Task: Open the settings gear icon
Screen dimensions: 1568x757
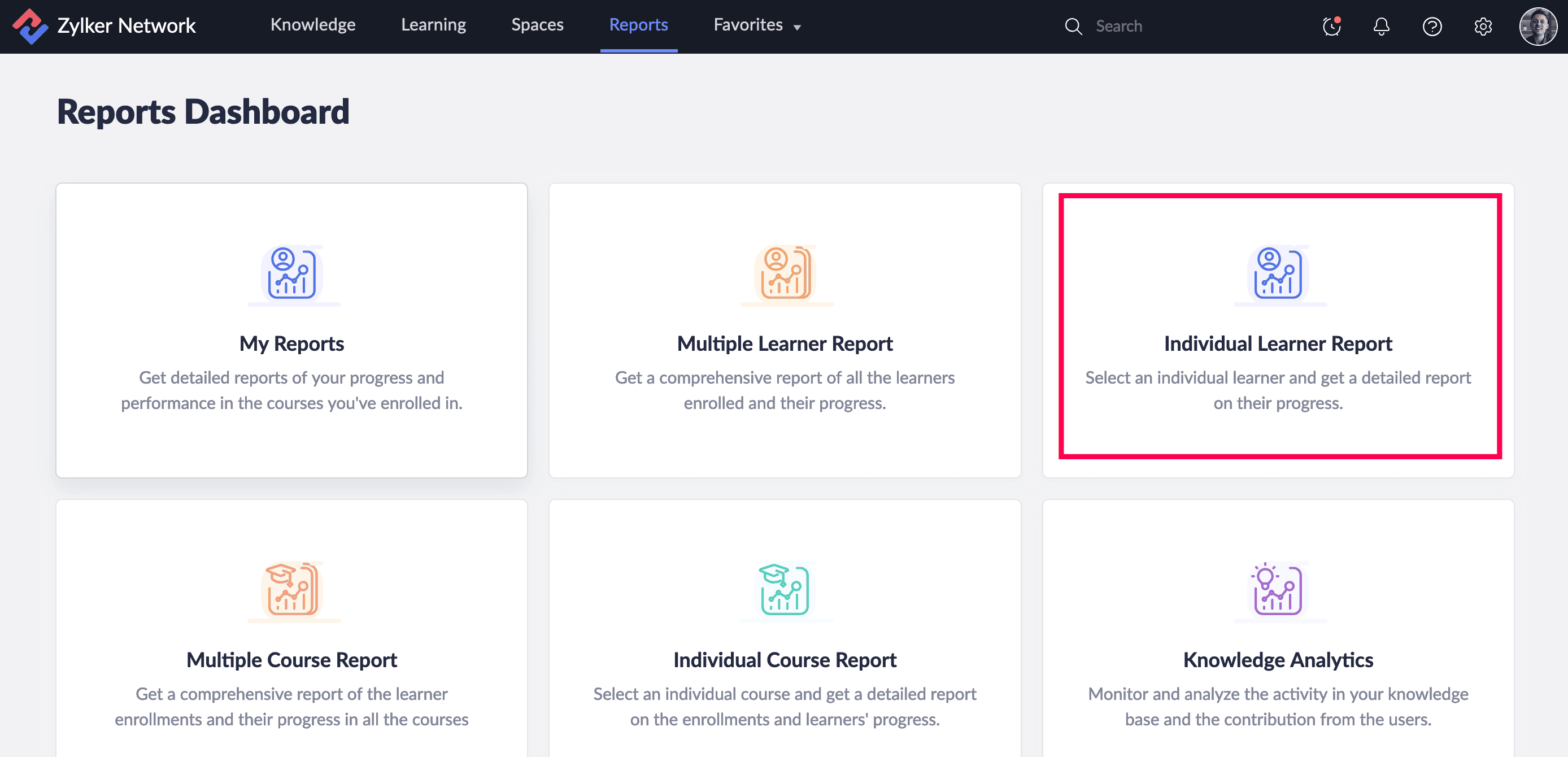Action: [x=1483, y=26]
